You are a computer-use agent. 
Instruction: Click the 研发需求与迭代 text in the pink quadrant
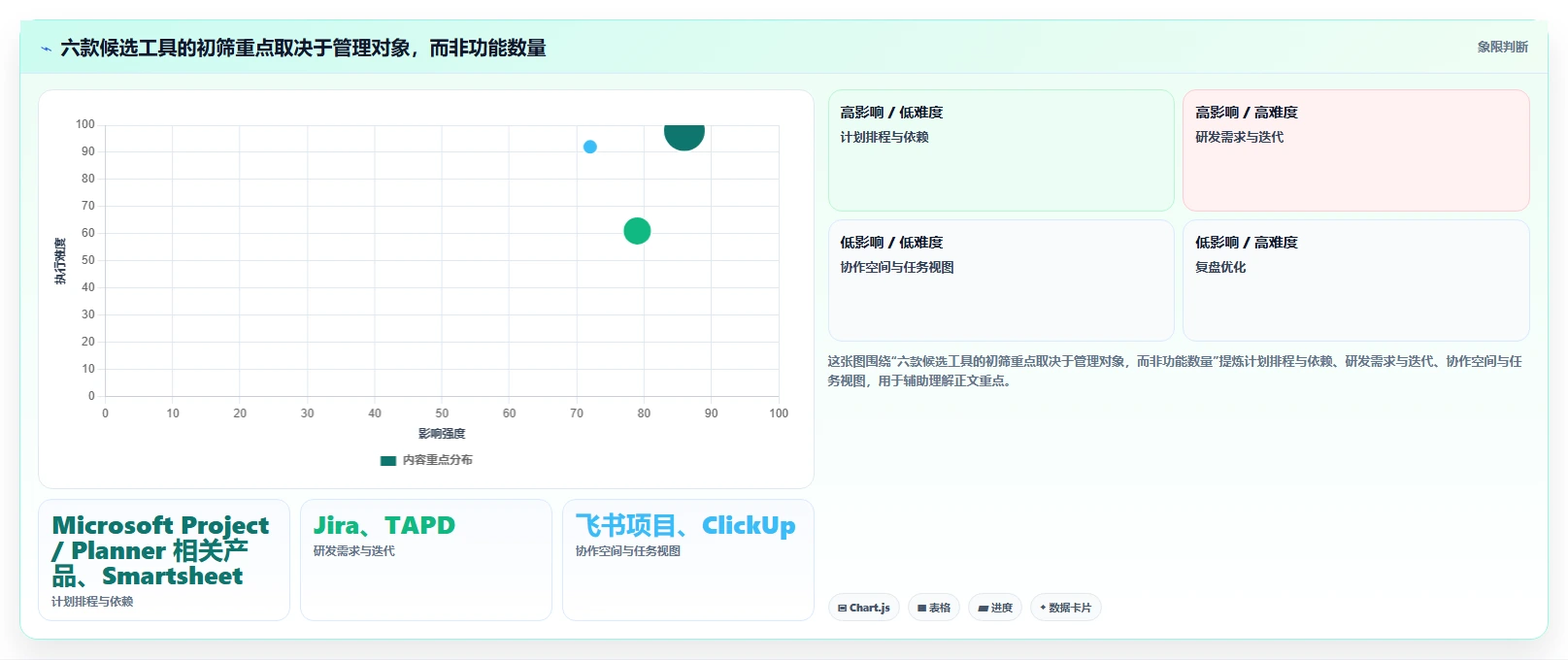pos(1240,137)
